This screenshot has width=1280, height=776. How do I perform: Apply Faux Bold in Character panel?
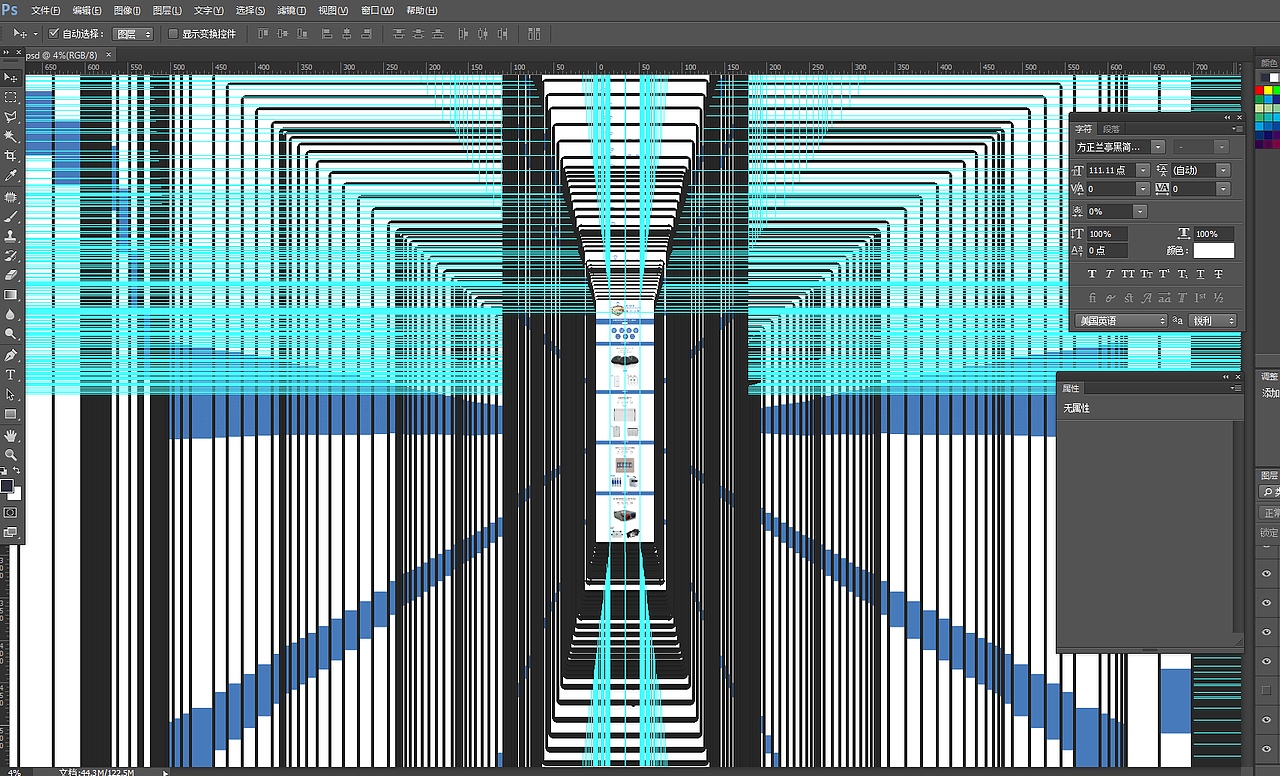tap(1092, 274)
